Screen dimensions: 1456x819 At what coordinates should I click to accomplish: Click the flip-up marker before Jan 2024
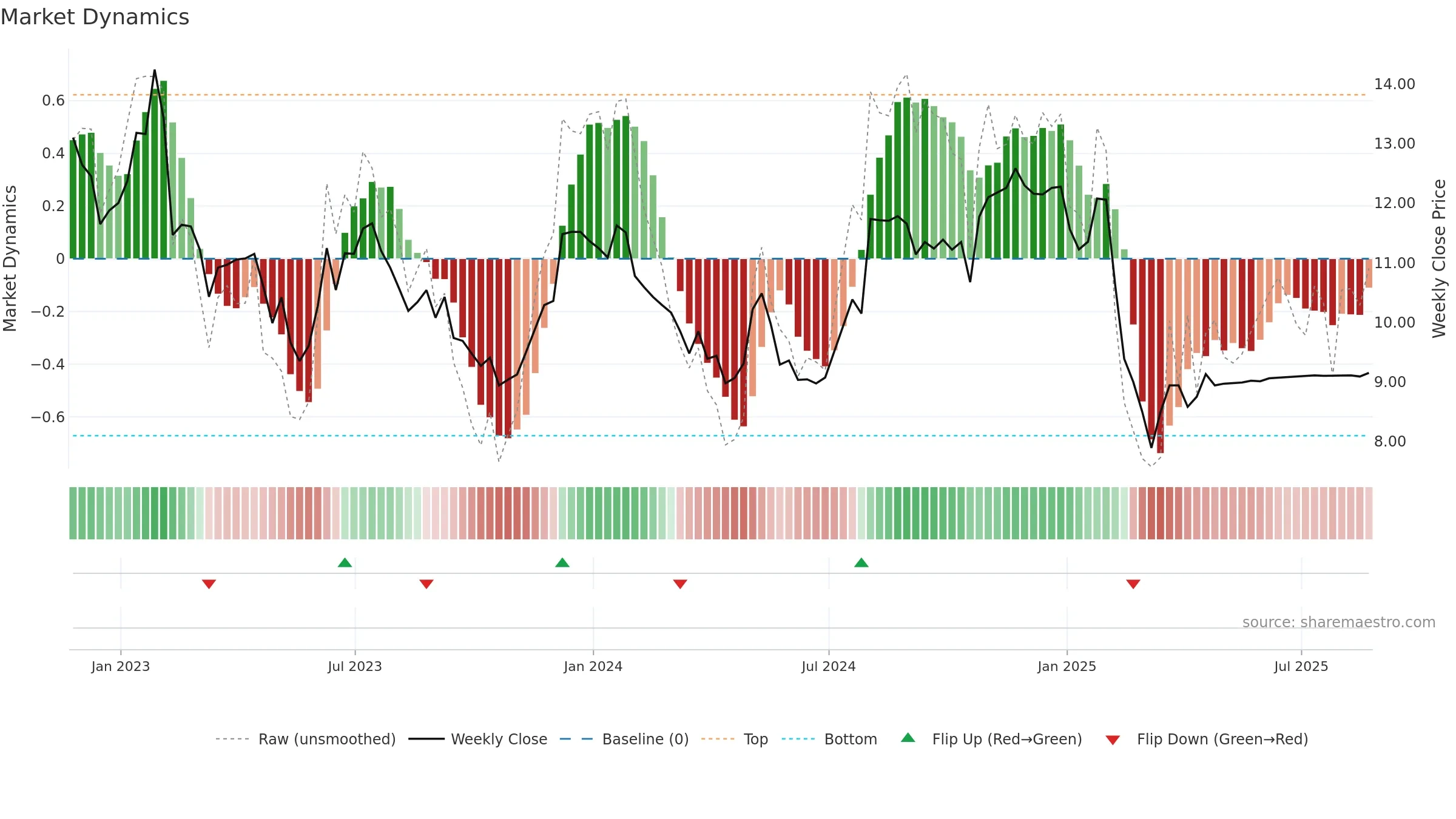pyautogui.click(x=562, y=562)
